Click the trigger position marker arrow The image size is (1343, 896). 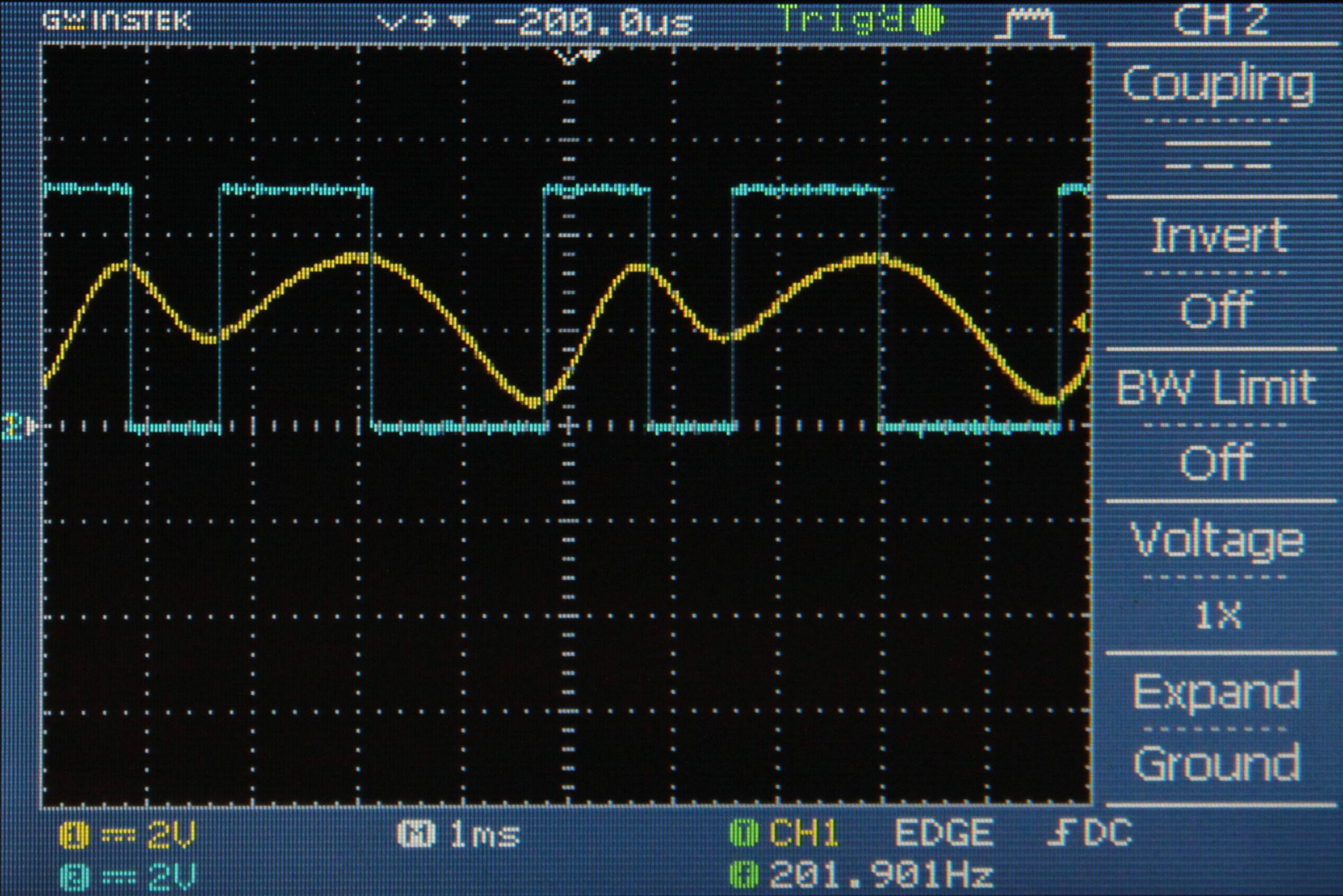tap(574, 54)
